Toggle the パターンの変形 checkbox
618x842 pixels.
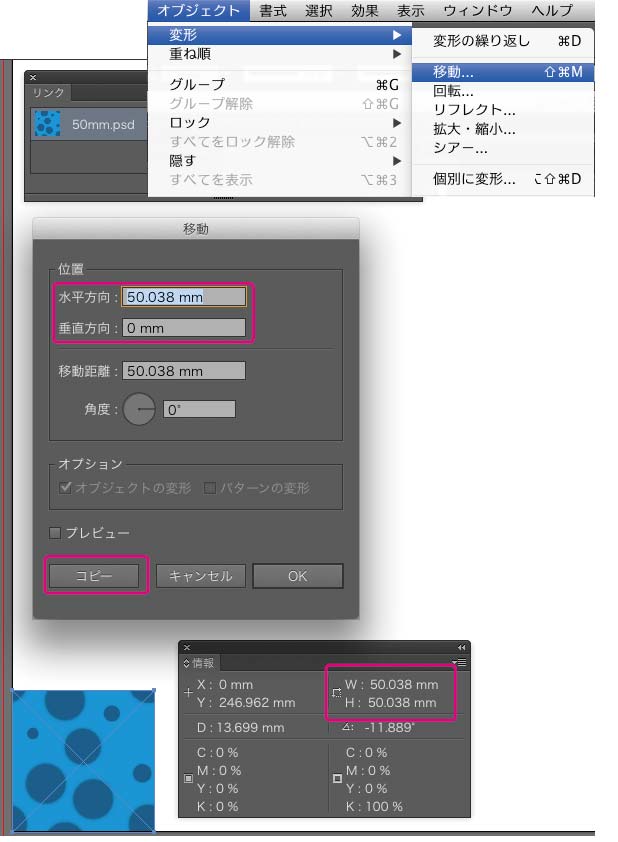coord(210,488)
